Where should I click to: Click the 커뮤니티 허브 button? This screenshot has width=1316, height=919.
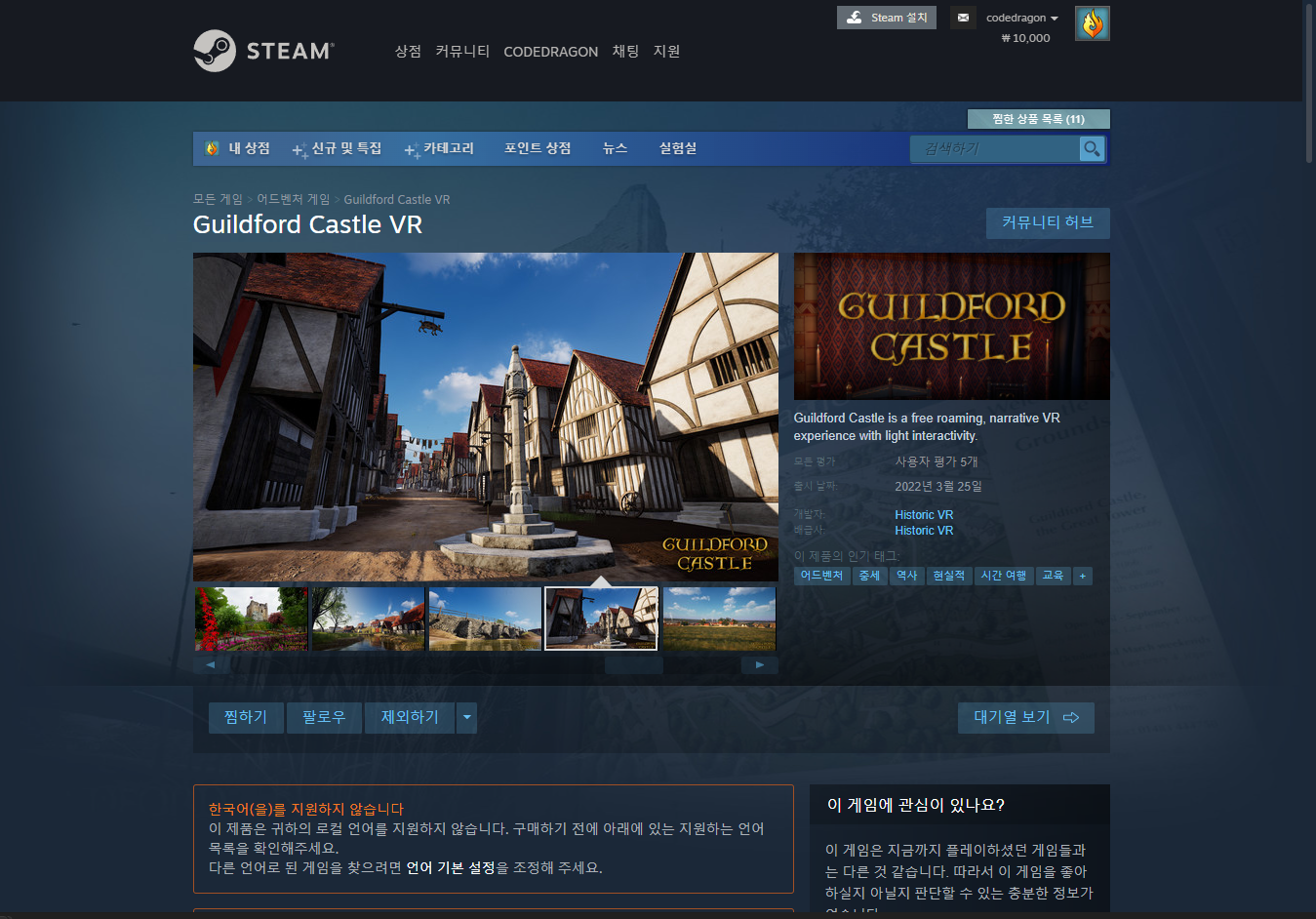(1048, 222)
